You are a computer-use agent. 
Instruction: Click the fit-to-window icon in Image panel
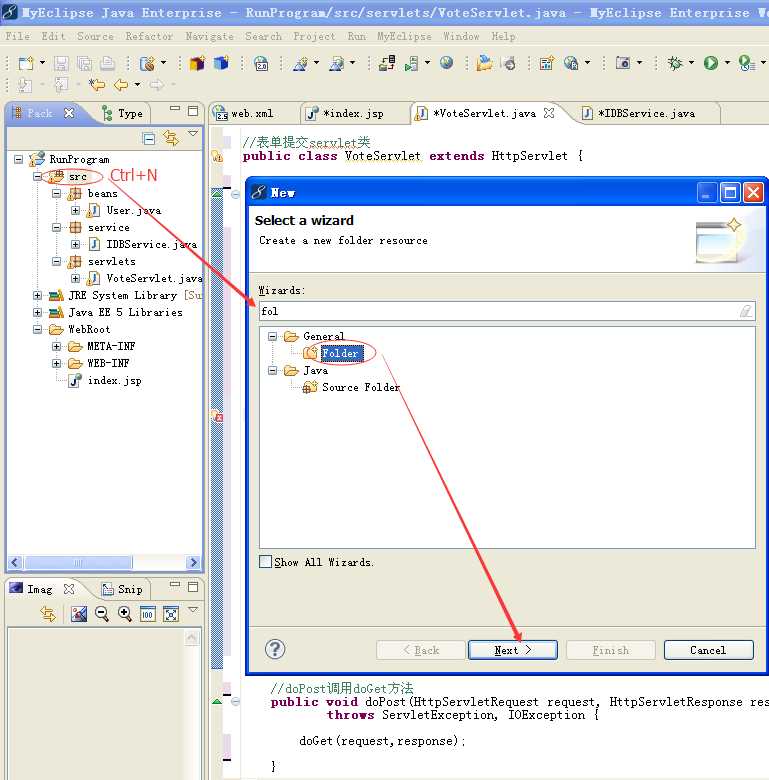(171, 614)
